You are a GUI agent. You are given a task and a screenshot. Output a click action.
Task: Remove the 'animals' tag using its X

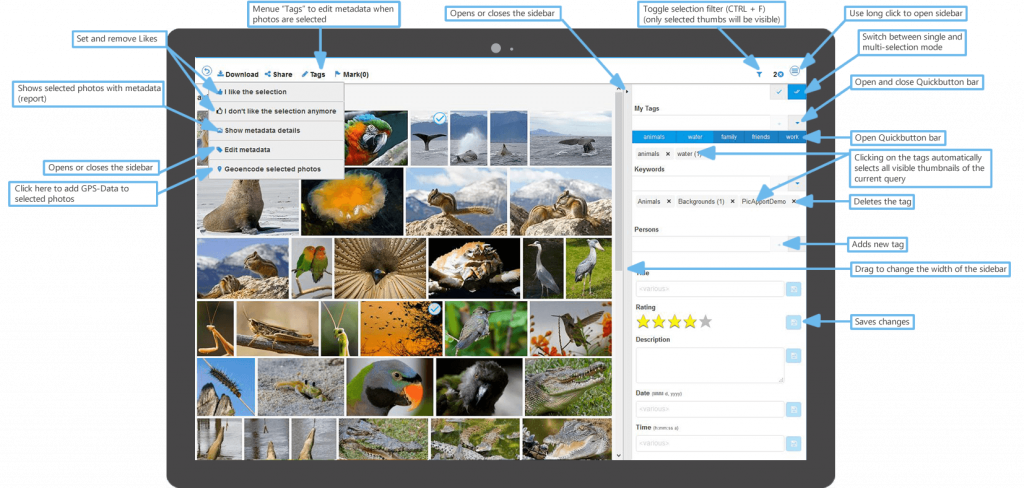click(667, 154)
